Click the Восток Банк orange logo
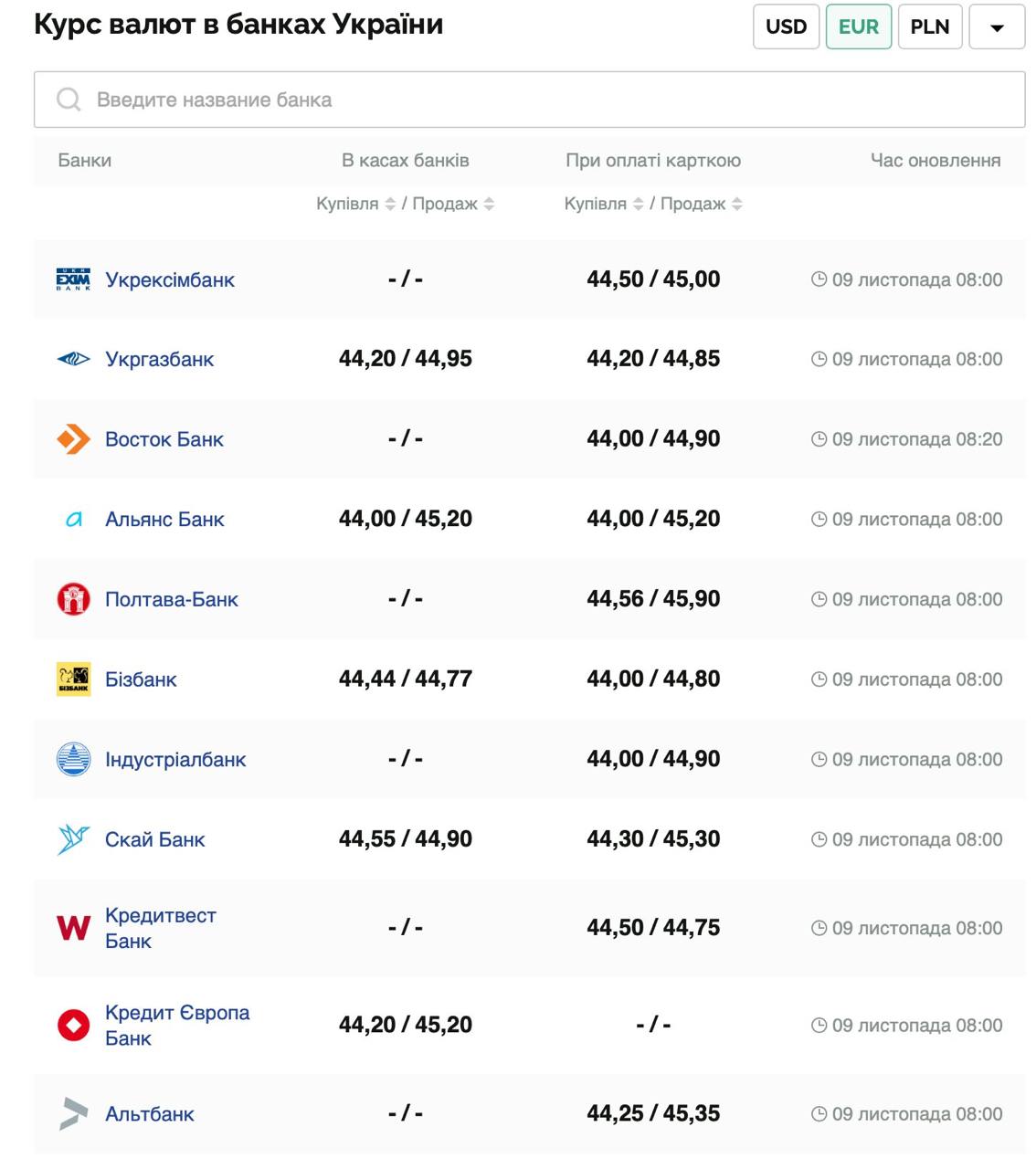 [73, 439]
